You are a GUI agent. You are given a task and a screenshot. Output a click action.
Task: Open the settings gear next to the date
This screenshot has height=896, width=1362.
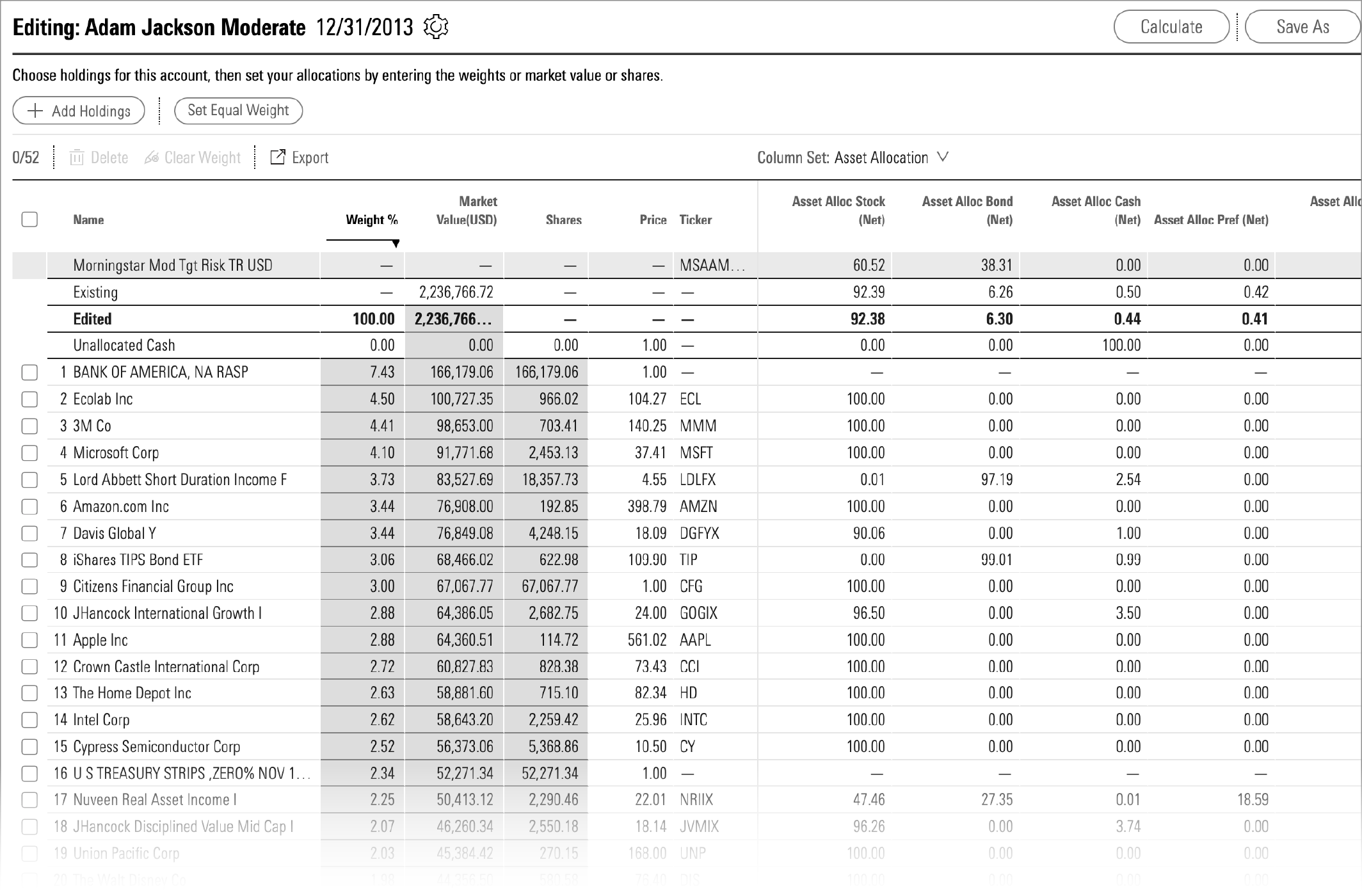pyautogui.click(x=436, y=27)
